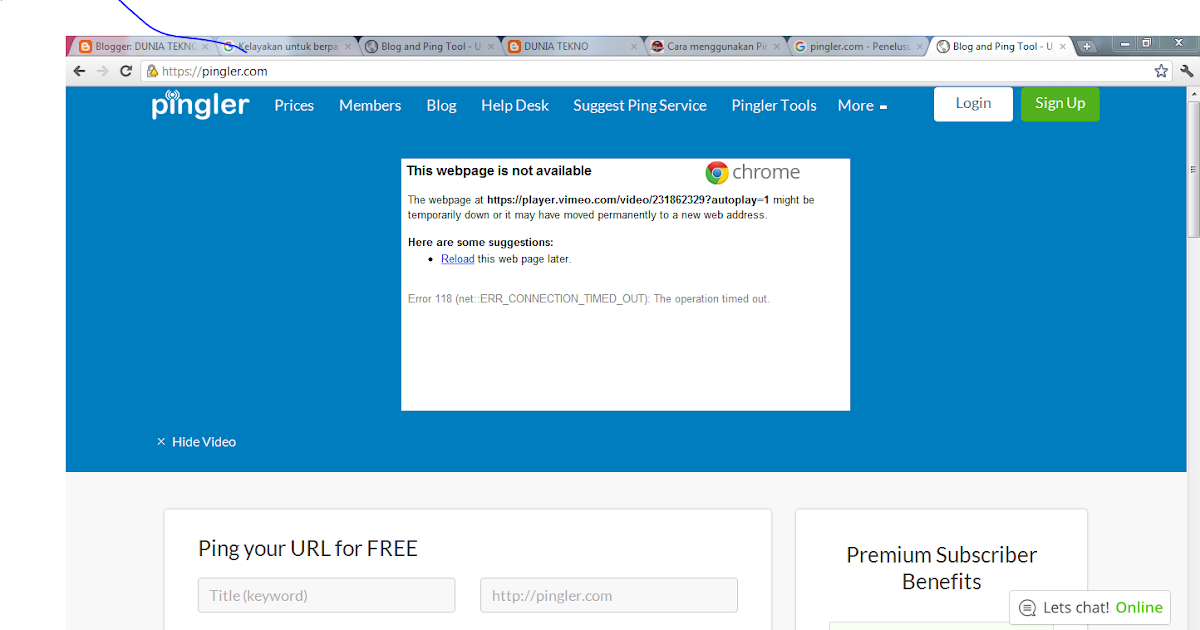Click the 'Ping your URL for FREE' heading

[x=308, y=548]
